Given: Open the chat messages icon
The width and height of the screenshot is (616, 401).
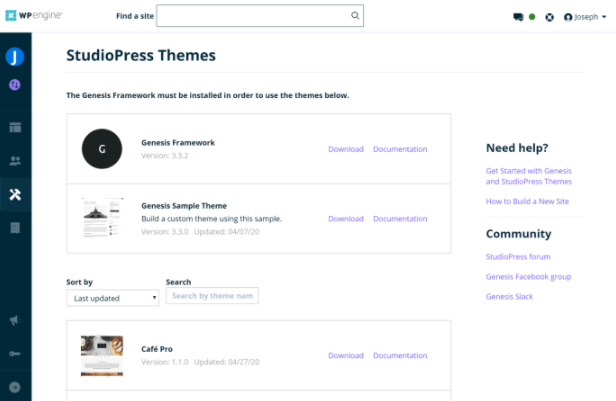Looking at the screenshot, I should tap(518, 17).
